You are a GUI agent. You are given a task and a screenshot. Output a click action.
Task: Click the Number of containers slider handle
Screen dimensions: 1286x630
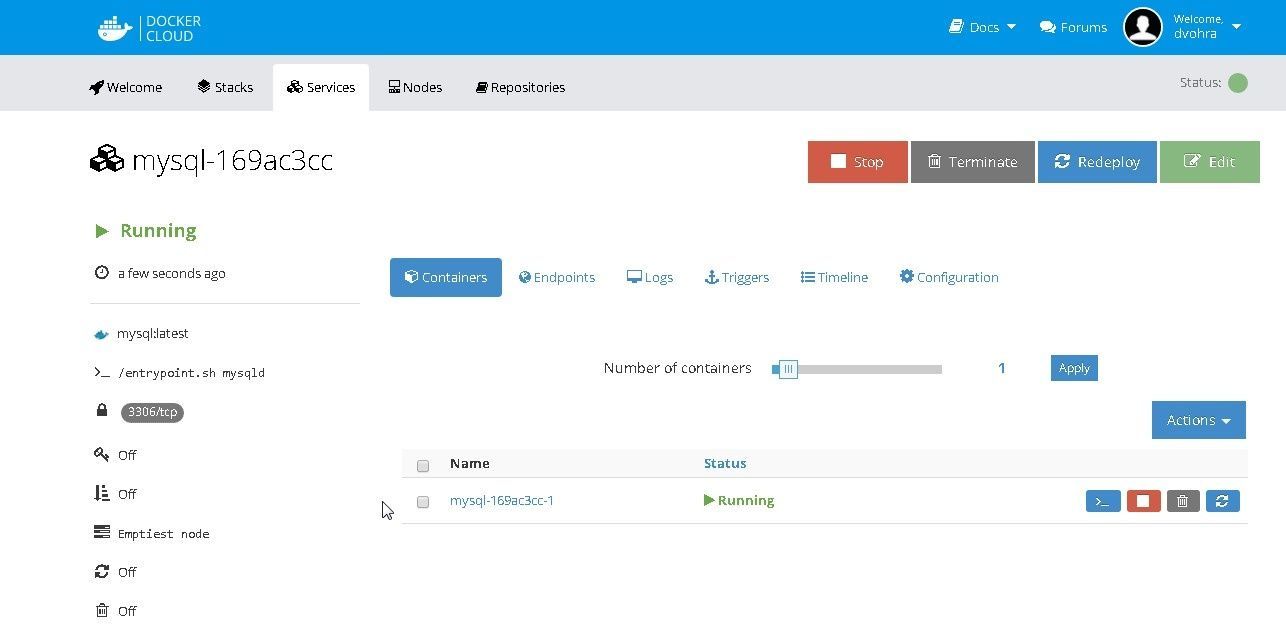click(788, 369)
